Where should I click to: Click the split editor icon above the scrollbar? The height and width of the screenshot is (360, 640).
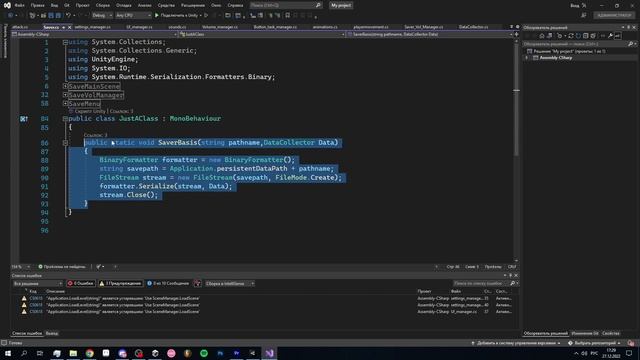[516, 34]
